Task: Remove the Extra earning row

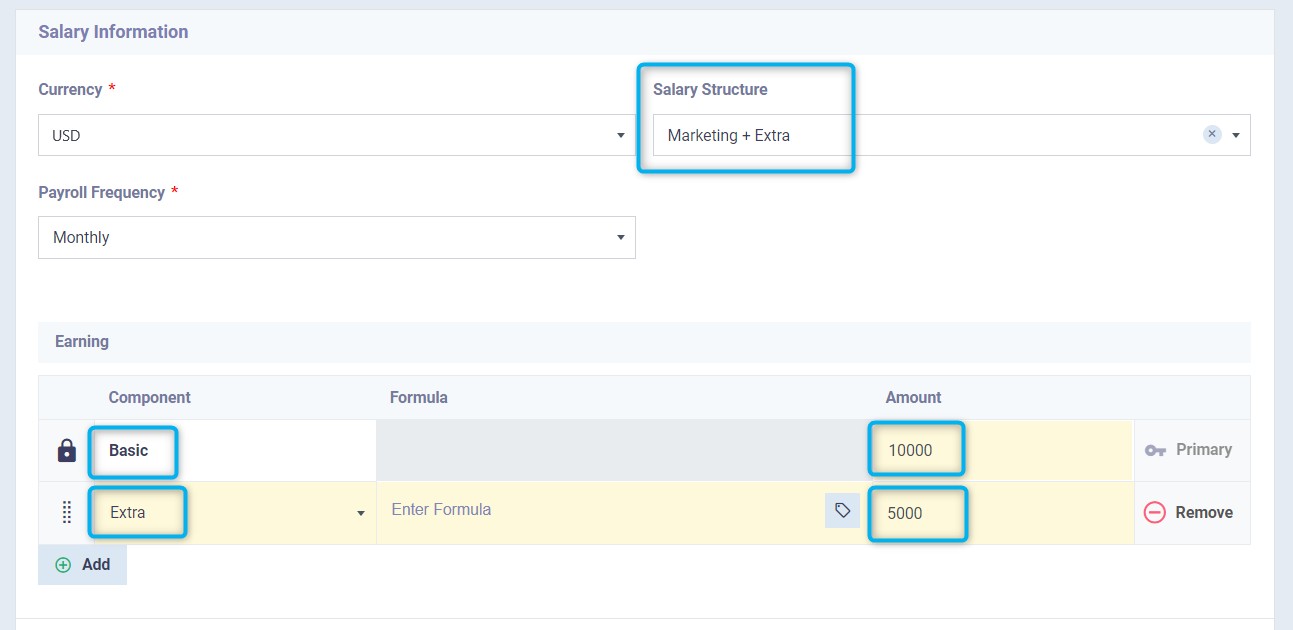Action: [x=1189, y=513]
